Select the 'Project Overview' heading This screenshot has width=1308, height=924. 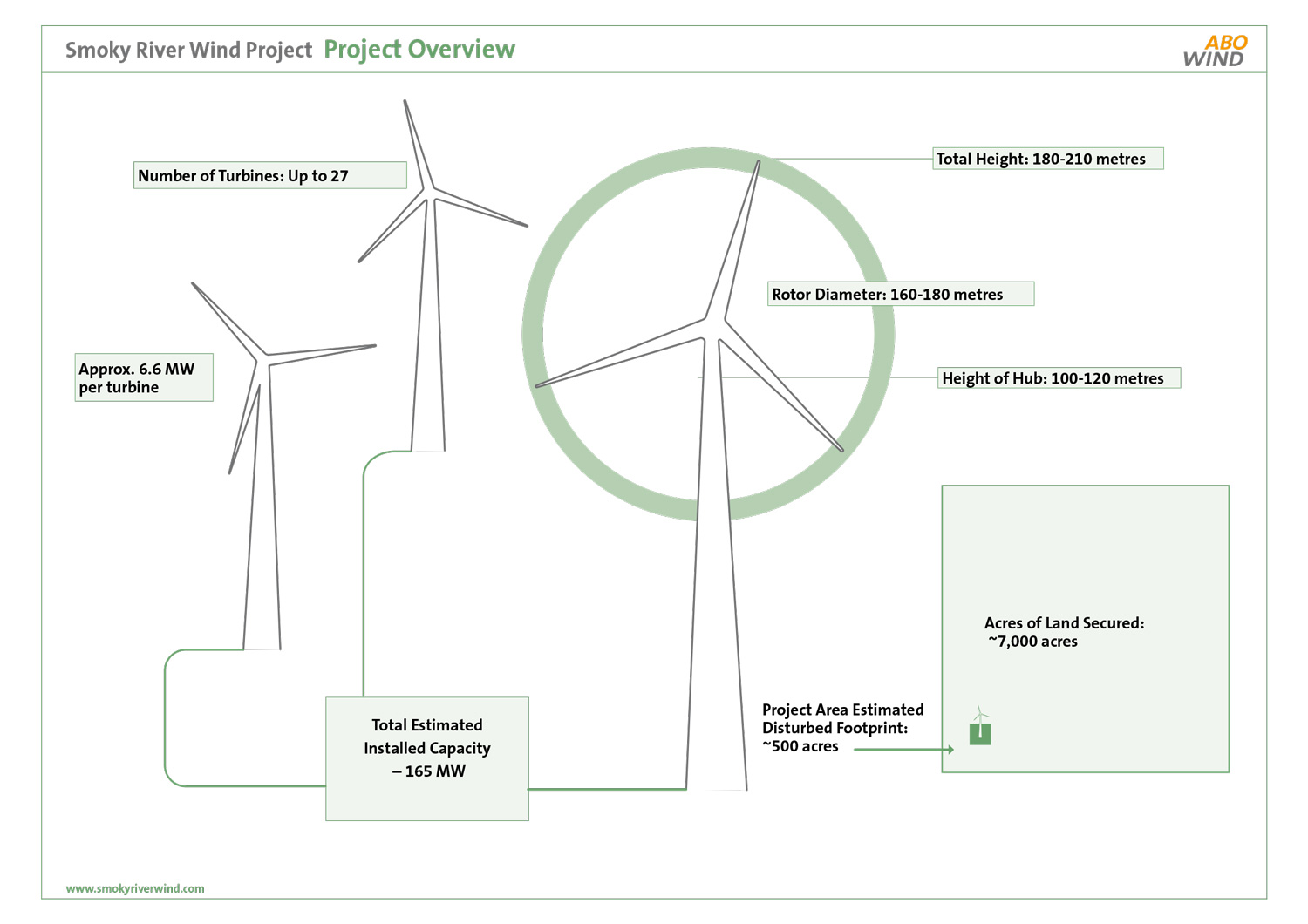tap(419, 50)
